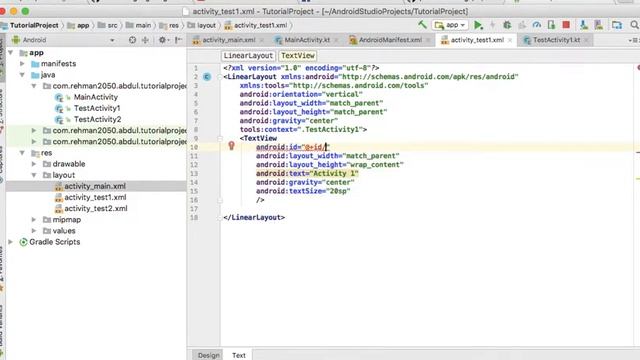
Task: Collapse the java folder
Action: coord(22,75)
